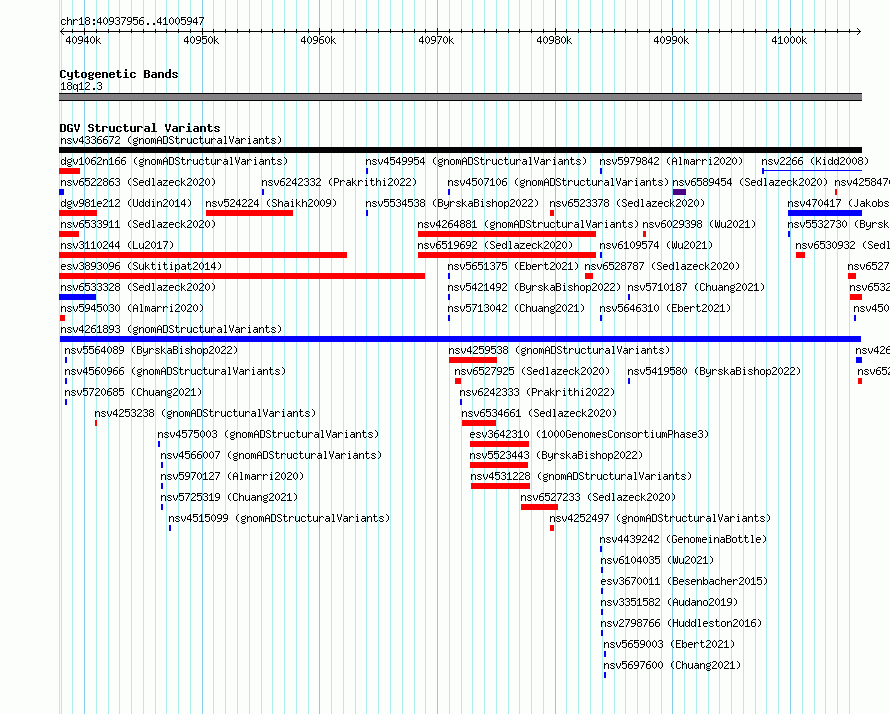Click the 40970k ruler tick label
Viewport: 890px width, 714px height.
[436, 40]
